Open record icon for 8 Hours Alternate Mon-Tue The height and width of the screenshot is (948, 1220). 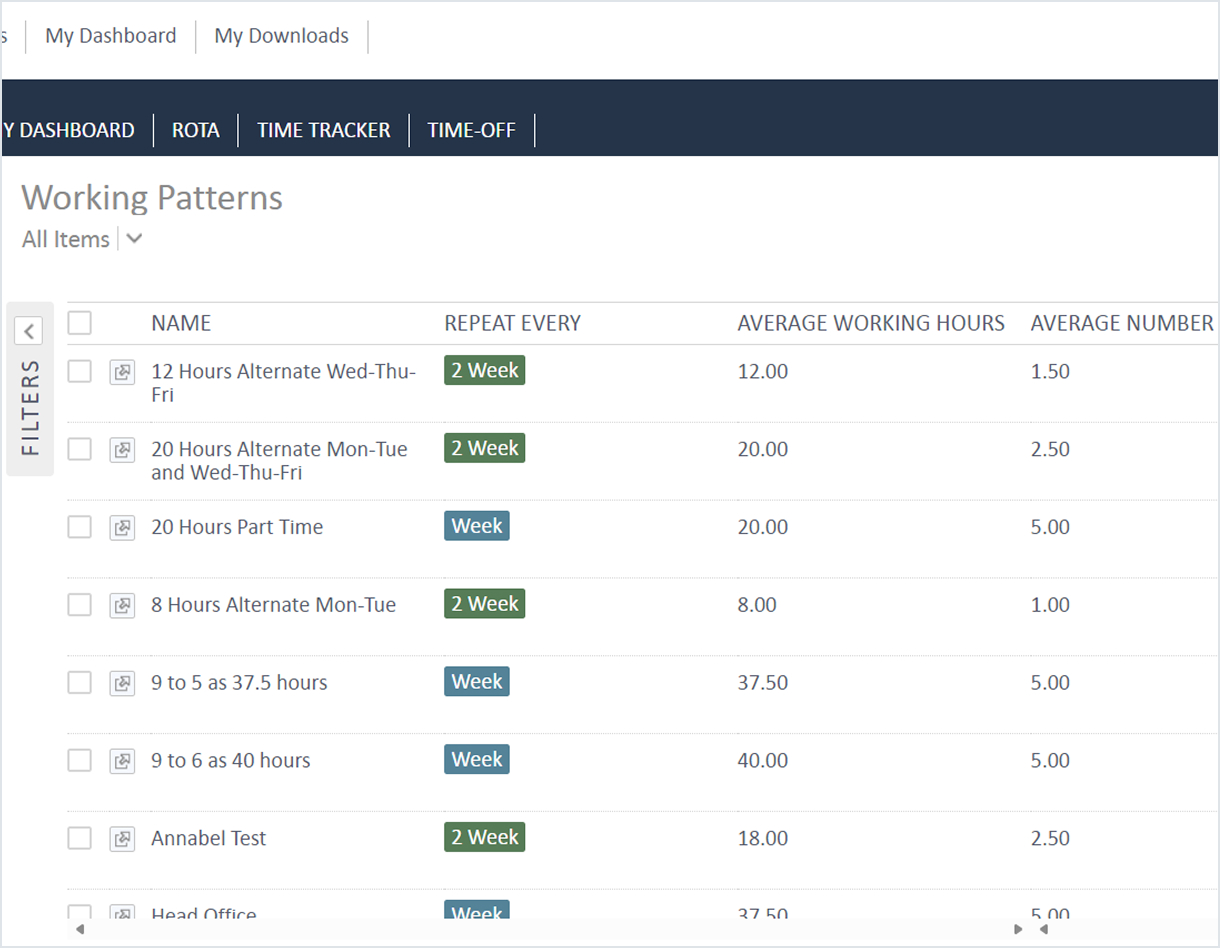tap(122, 606)
